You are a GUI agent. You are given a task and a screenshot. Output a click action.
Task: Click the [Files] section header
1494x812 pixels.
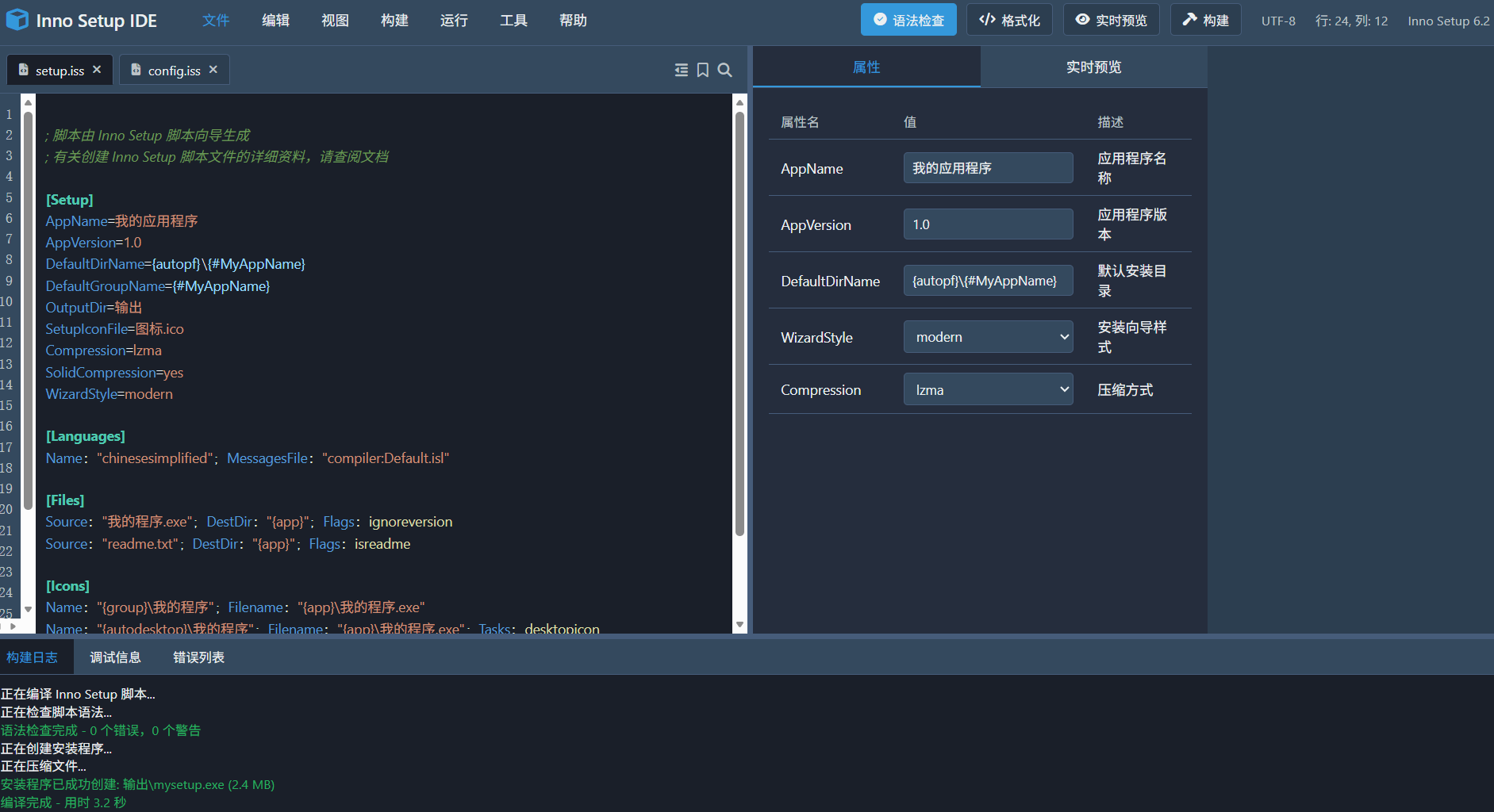pyautogui.click(x=65, y=500)
